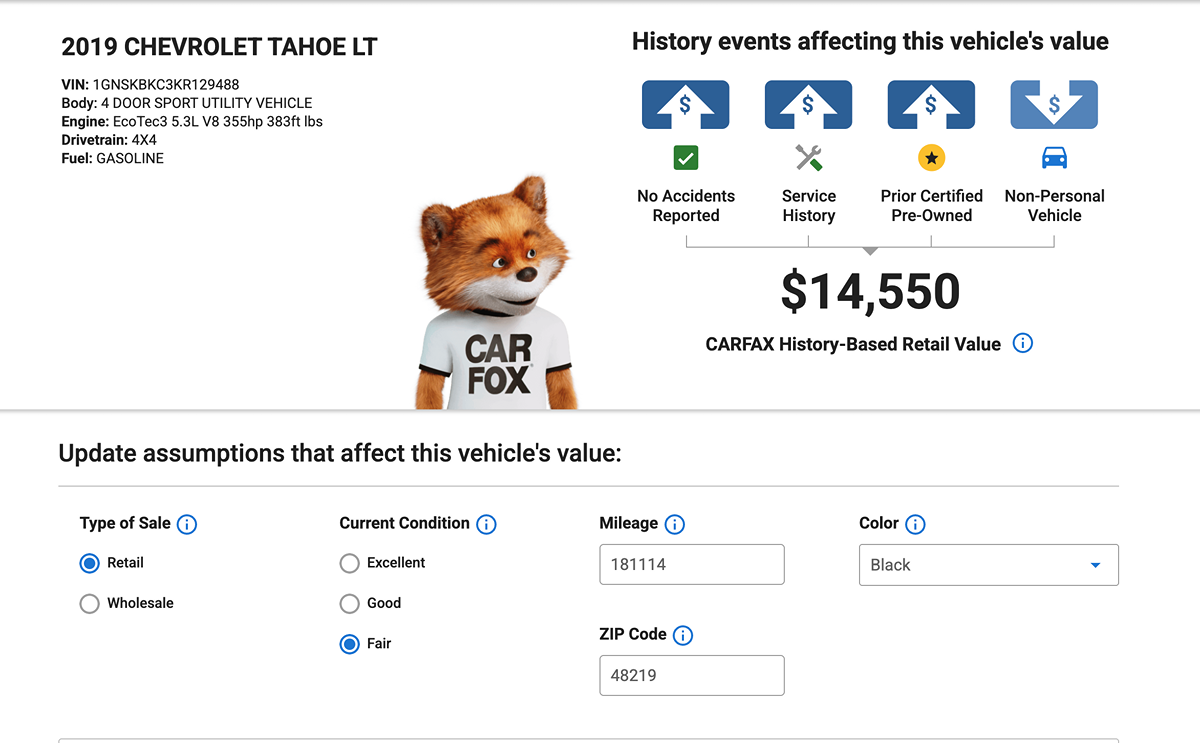1200x743 pixels.
Task: Show info tooltip for Type of Sale
Action: pos(187,524)
